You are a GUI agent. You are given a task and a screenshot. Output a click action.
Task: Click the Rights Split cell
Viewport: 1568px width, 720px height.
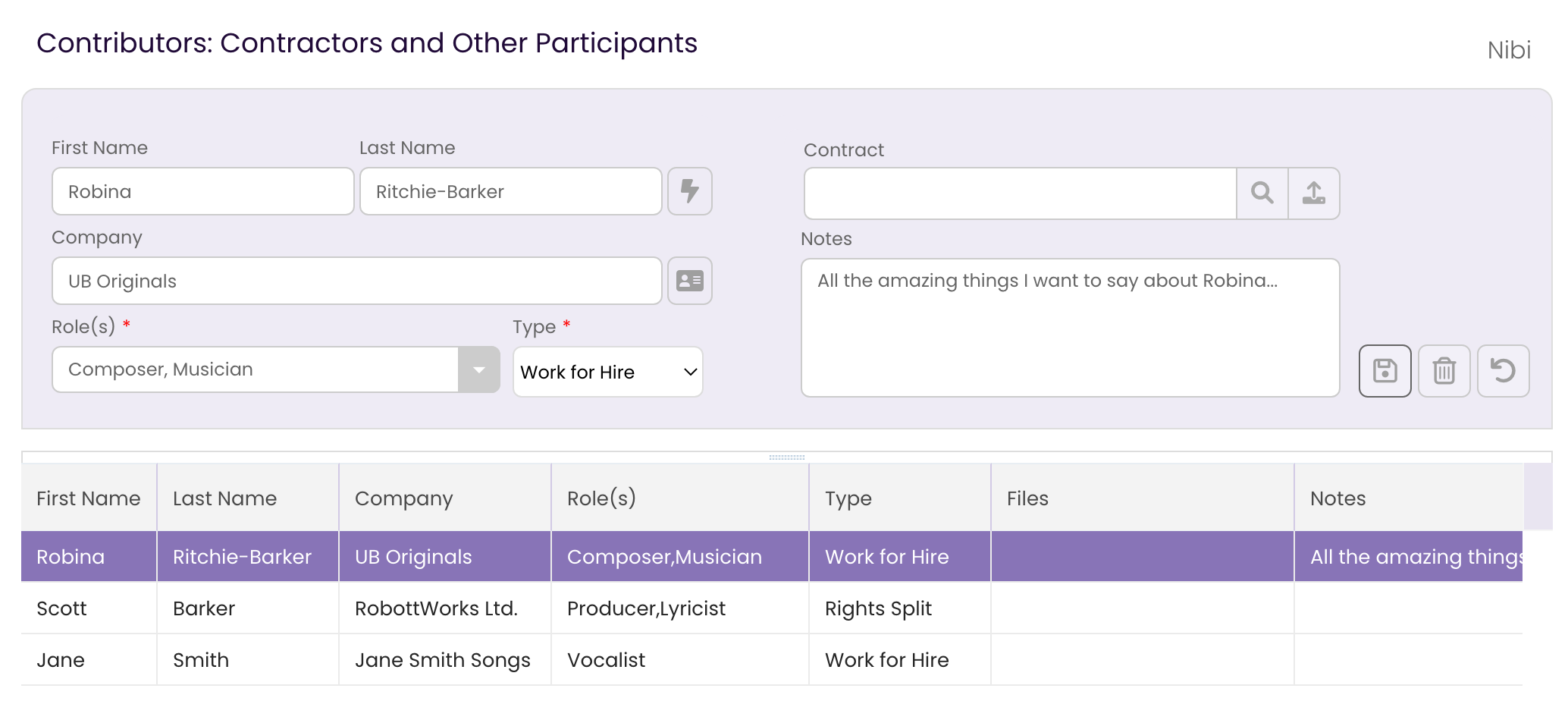(x=900, y=608)
